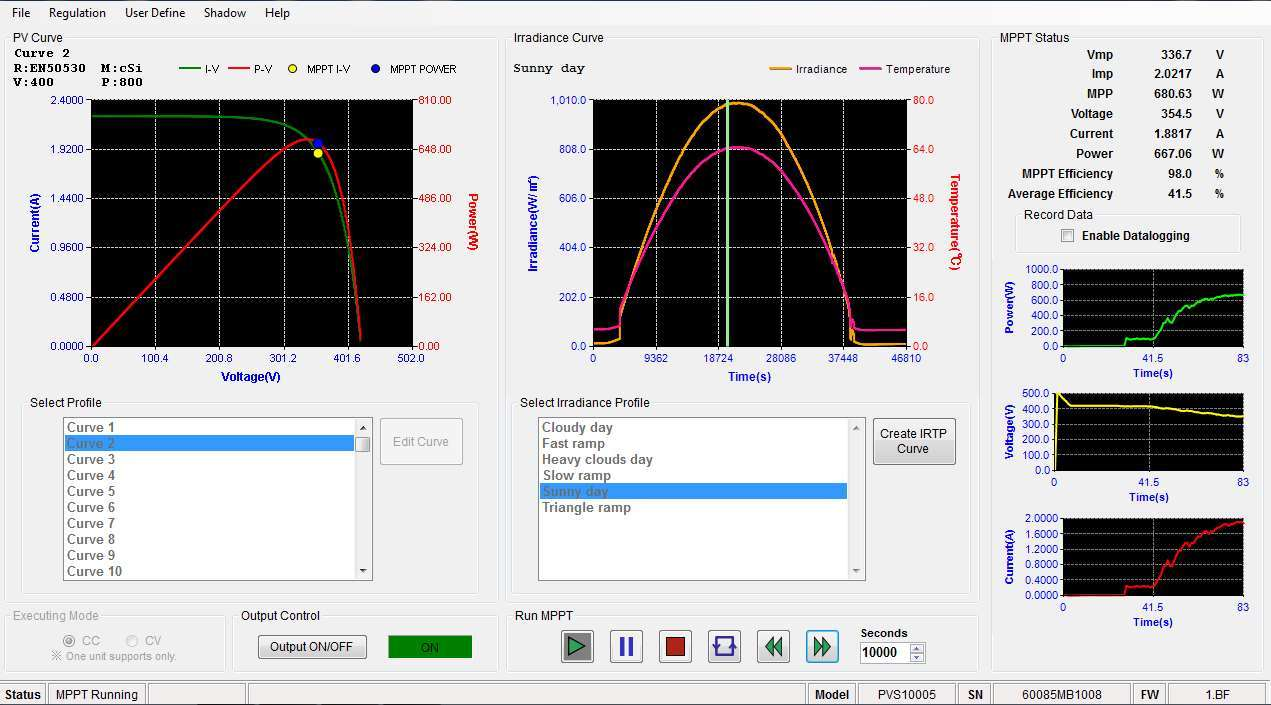Start the MPPT run with the play button
This screenshot has height=705, width=1271.
click(x=577, y=647)
